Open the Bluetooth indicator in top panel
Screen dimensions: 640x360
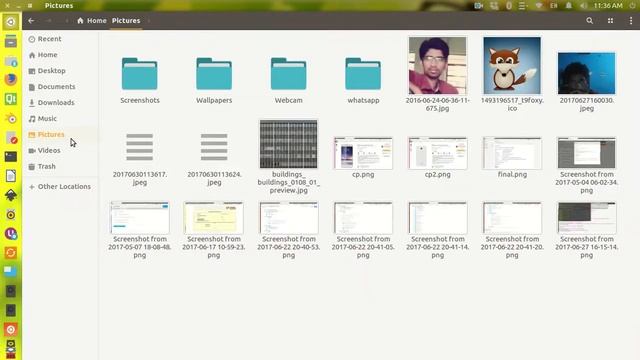point(509,5)
